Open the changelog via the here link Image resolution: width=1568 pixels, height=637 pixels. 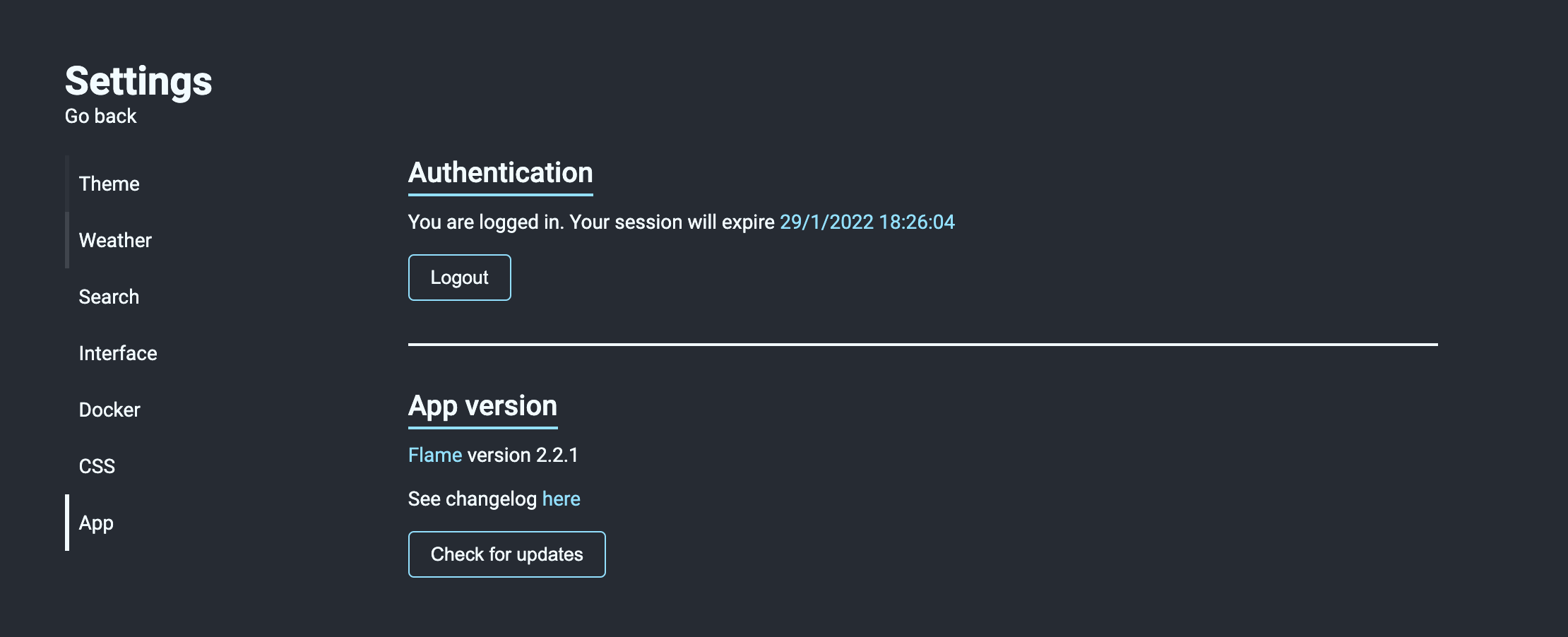(561, 499)
